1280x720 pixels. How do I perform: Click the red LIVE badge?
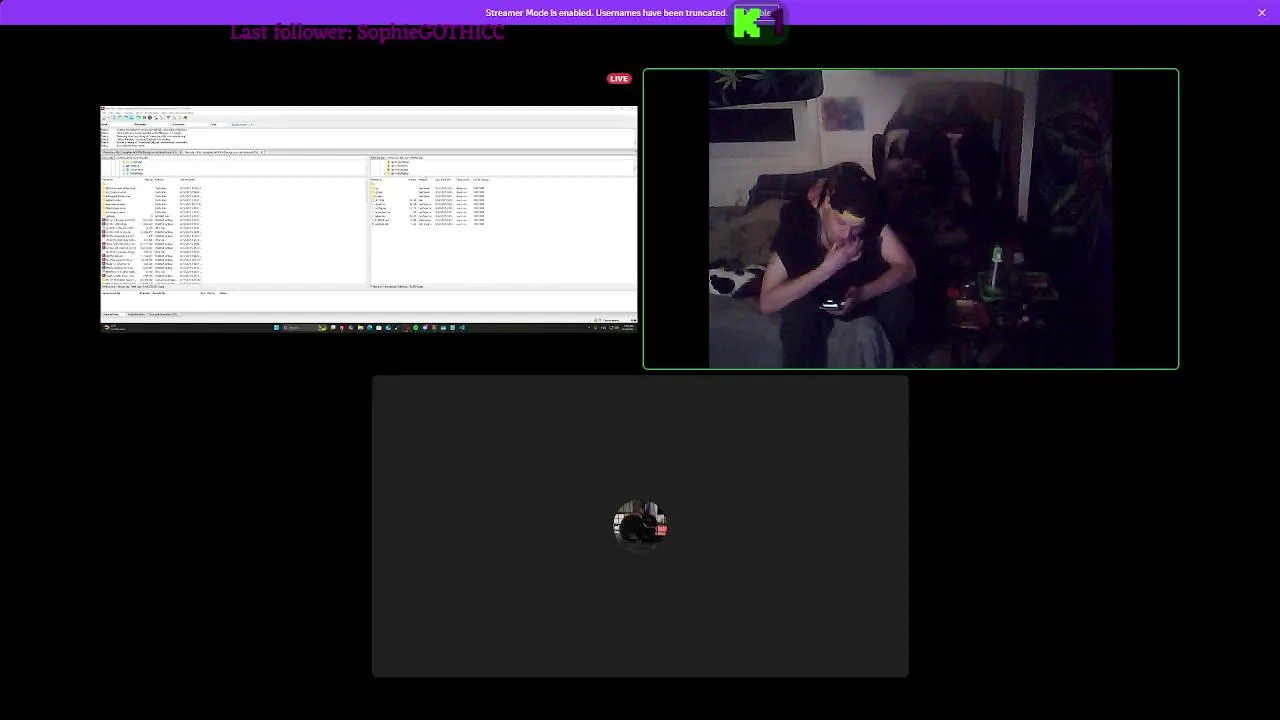click(x=619, y=79)
